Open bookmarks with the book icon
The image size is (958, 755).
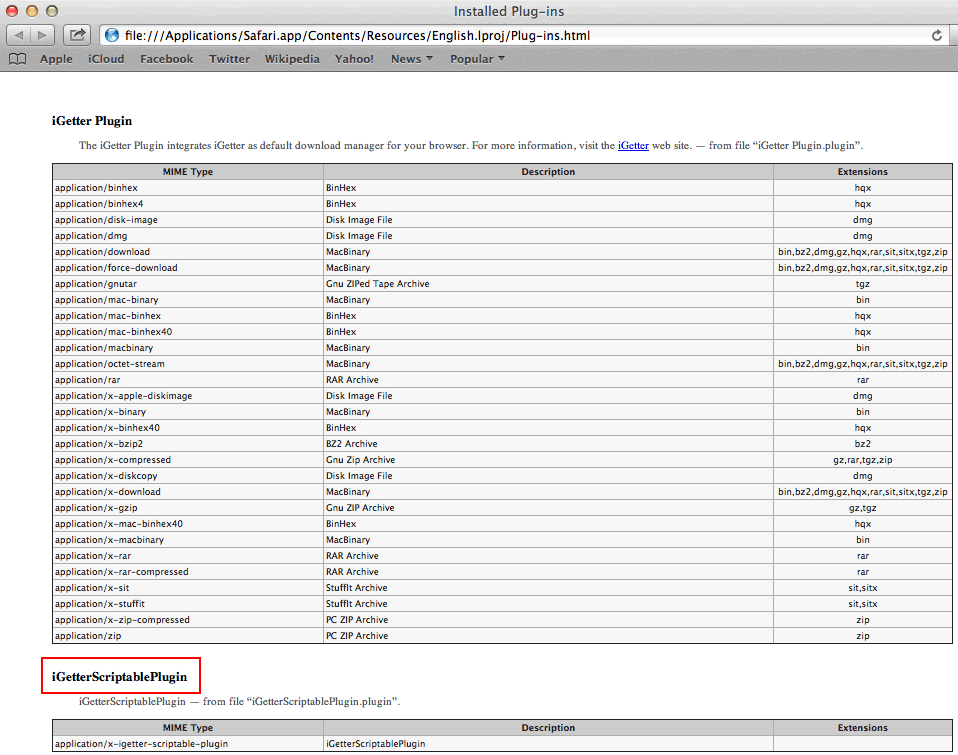click(17, 59)
